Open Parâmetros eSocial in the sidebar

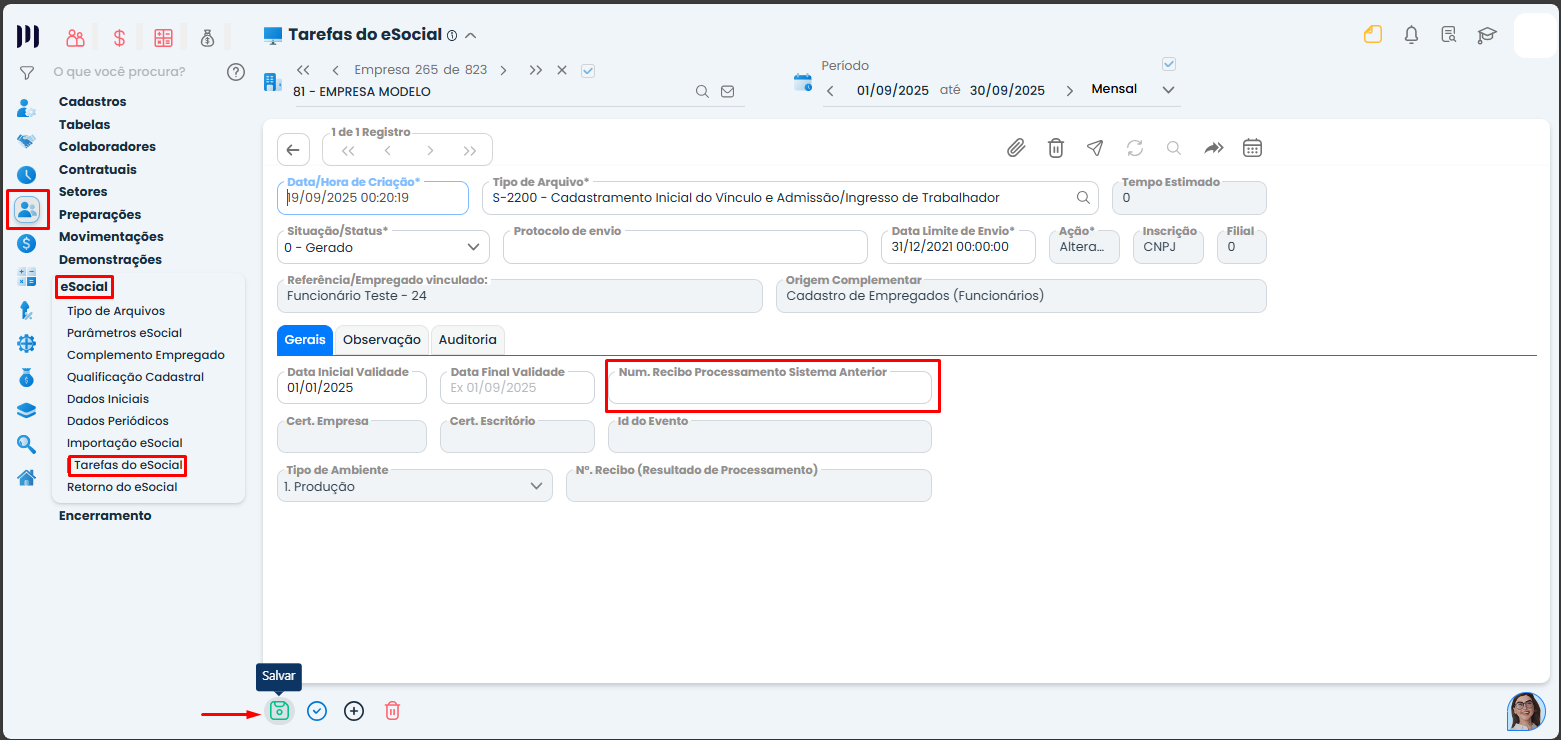124,333
